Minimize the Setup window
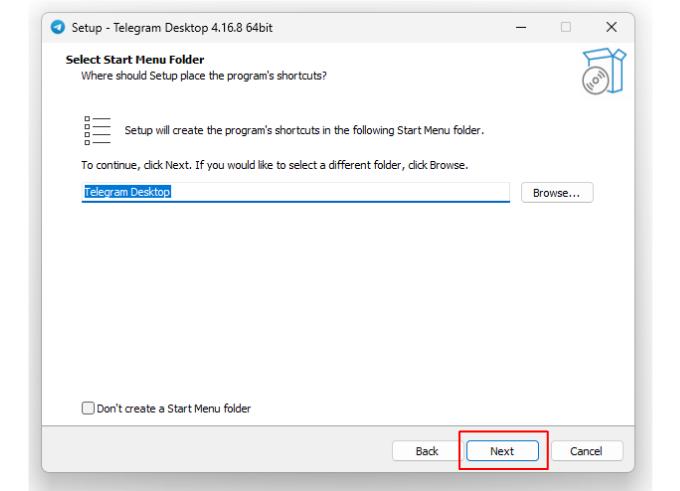The width and height of the screenshot is (680, 491). pyautogui.click(x=521, y=27)
